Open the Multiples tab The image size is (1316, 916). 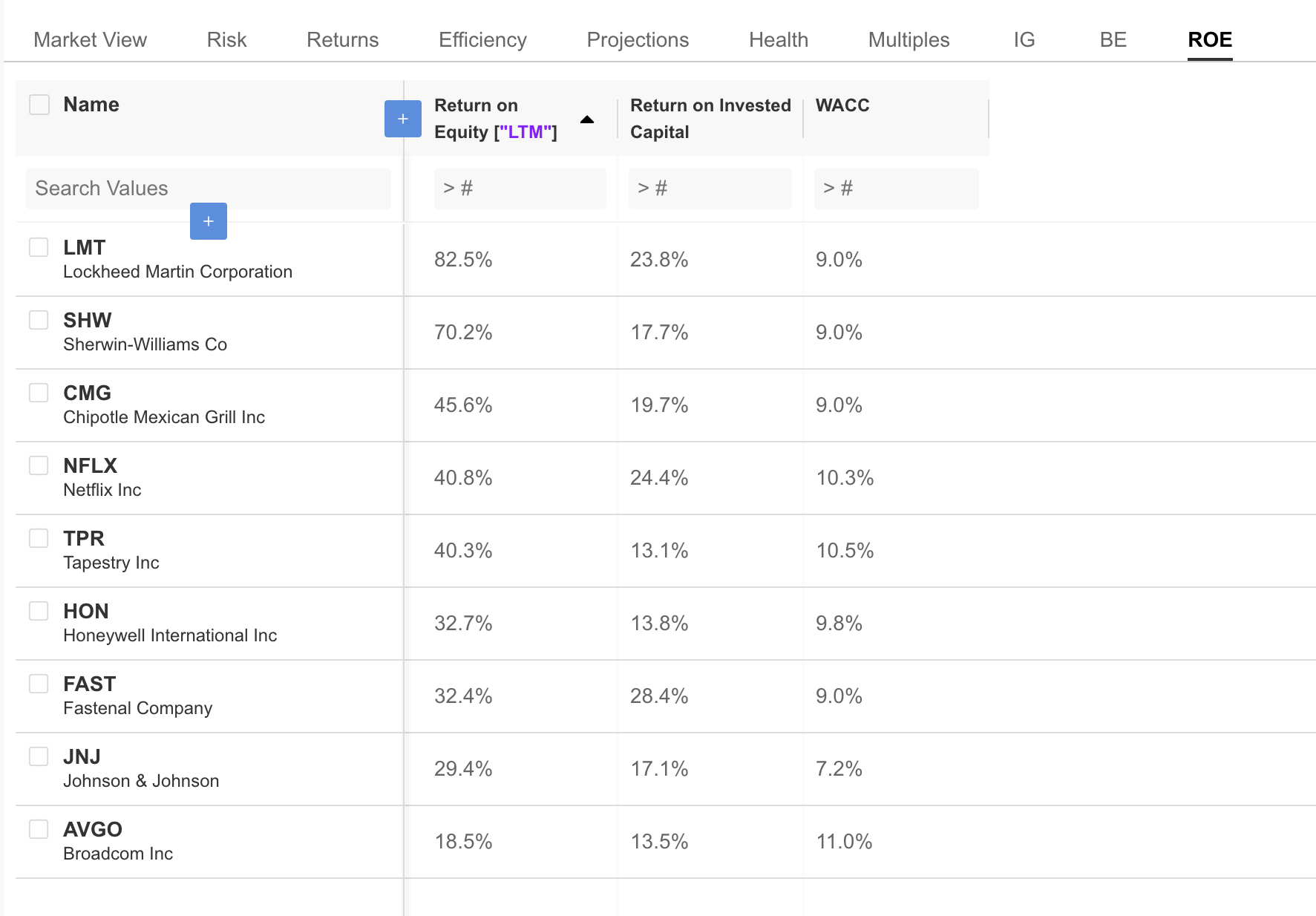909,40
